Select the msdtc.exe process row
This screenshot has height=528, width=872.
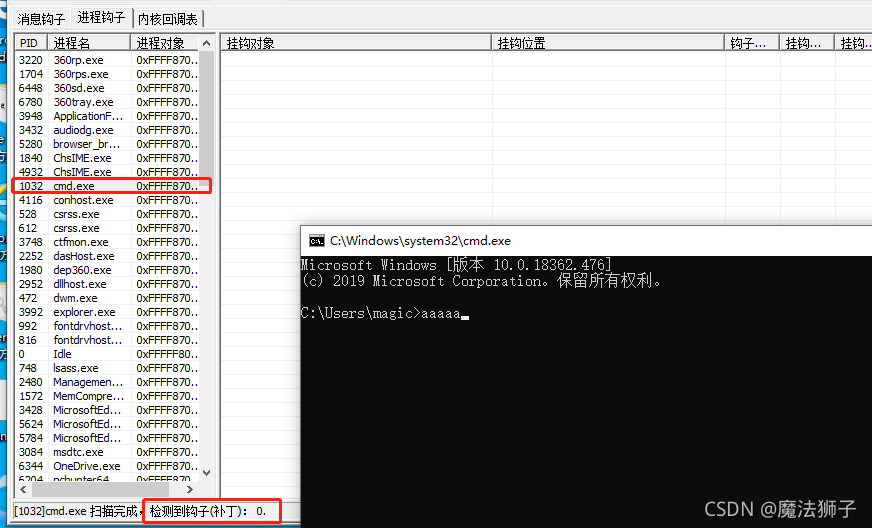pos(107,452)
